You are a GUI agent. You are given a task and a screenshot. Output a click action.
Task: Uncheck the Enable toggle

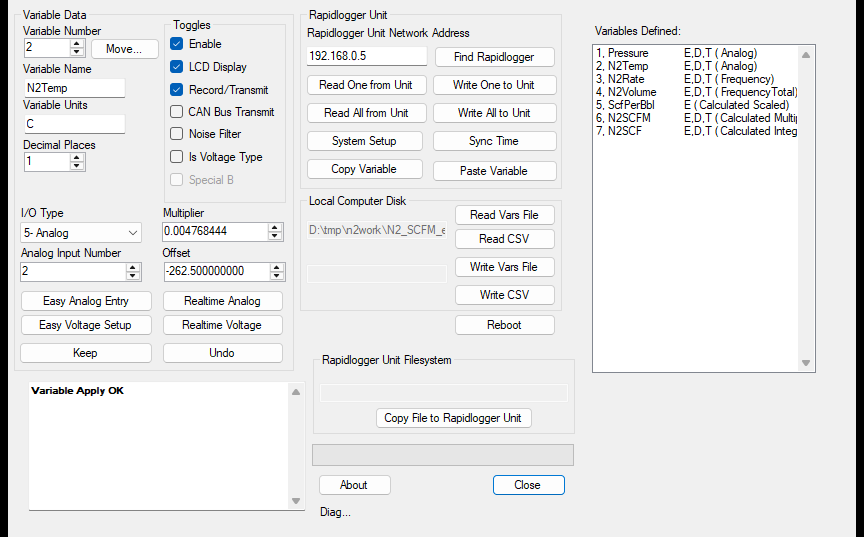[x=176, y=44]
